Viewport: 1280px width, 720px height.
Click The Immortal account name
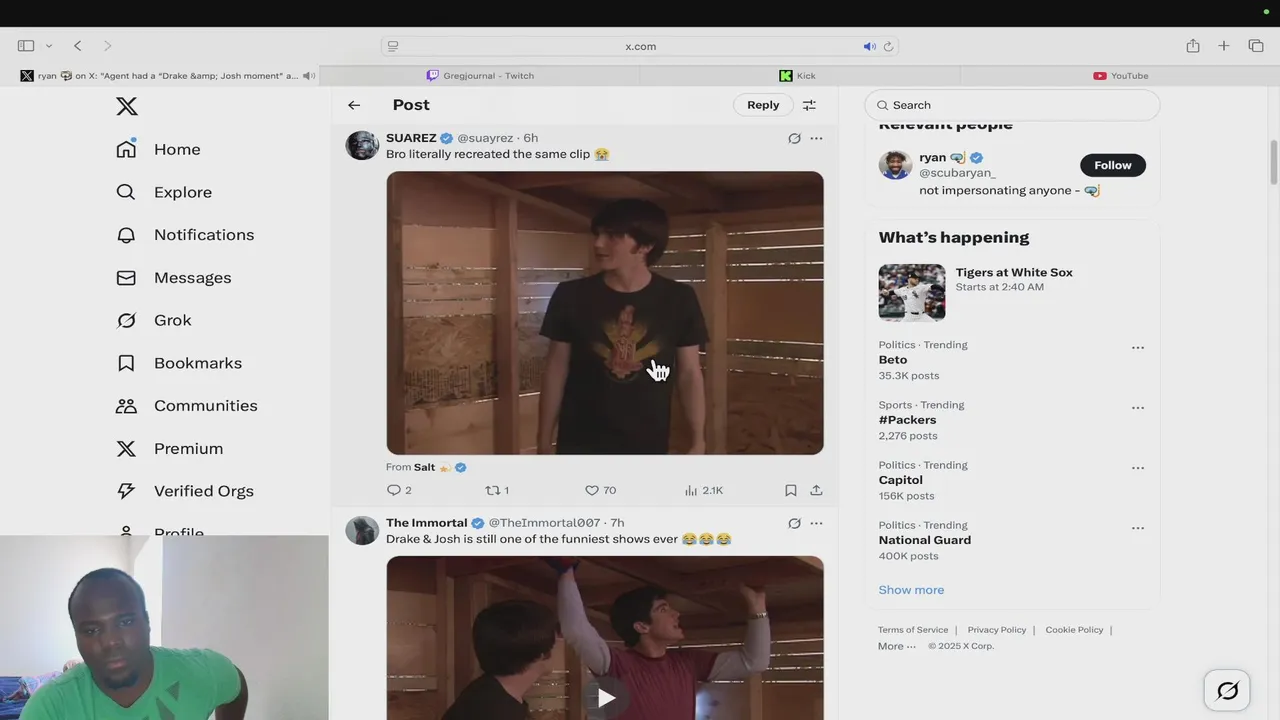point(427,523)
